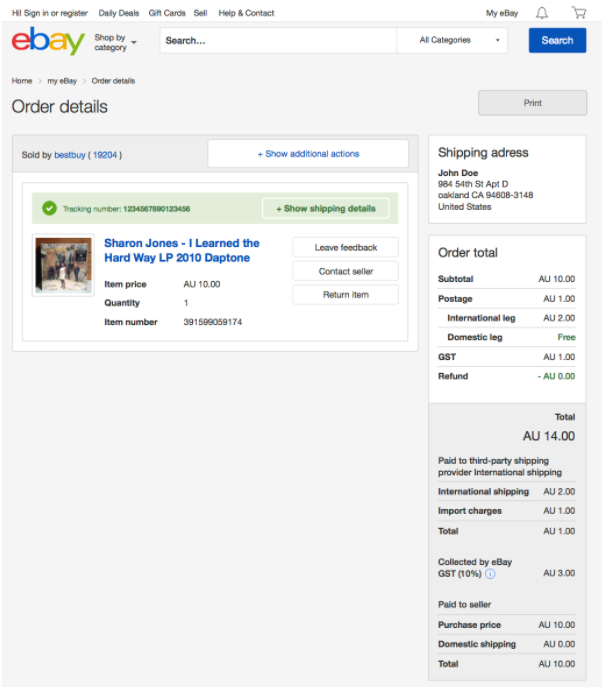Expand Show additional actions
The height and width of the screenshot is (687, 611).
point(308,154)
